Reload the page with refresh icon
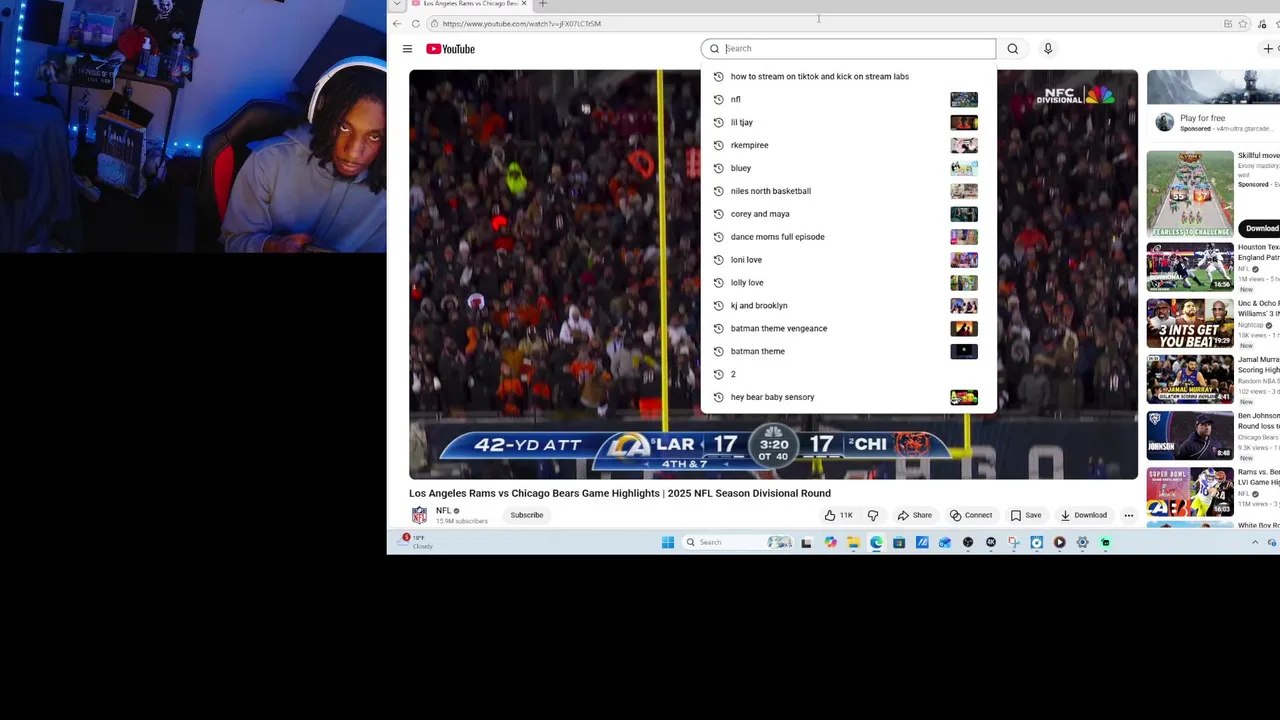 tap(415, 23)
